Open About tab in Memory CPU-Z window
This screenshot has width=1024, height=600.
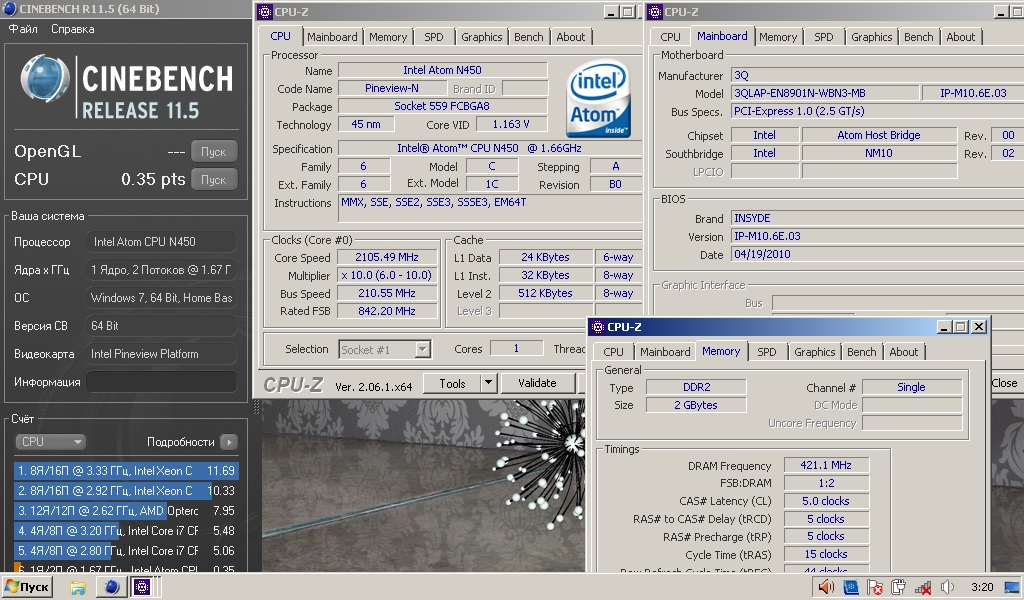(904, 352)
